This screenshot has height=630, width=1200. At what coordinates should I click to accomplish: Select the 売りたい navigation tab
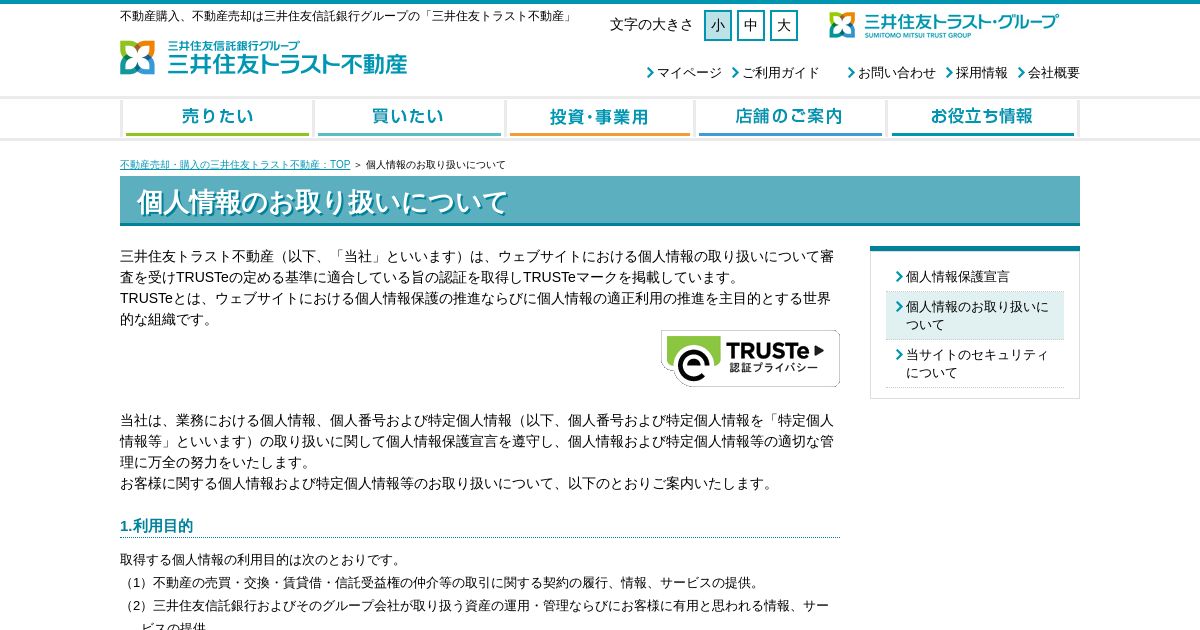[217, 118]
